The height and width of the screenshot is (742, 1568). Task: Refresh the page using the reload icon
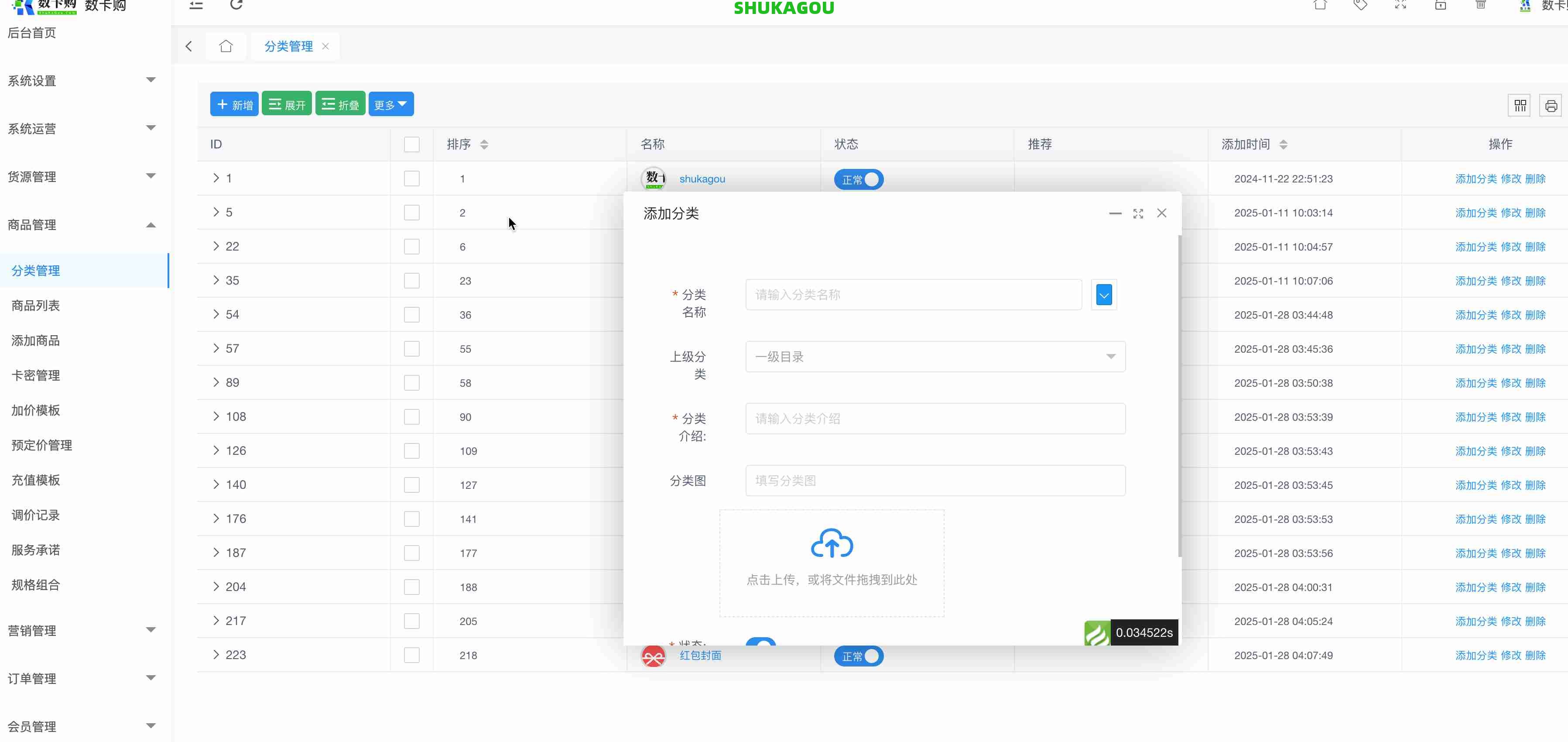point(237,6)
